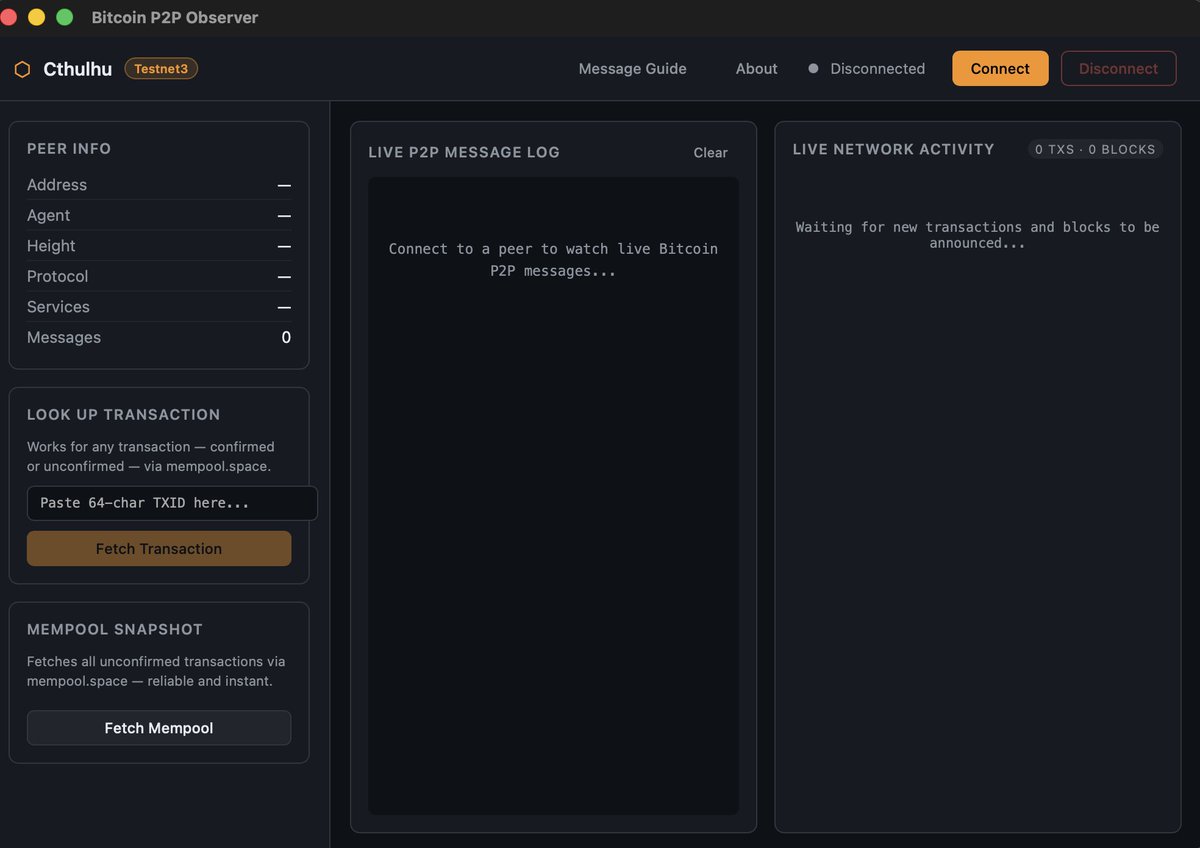This screenshot has width=1200, height=848.
Task: Click the MEMPOOL SNAPSHOT heading
Action: click(x=115, y=630)
